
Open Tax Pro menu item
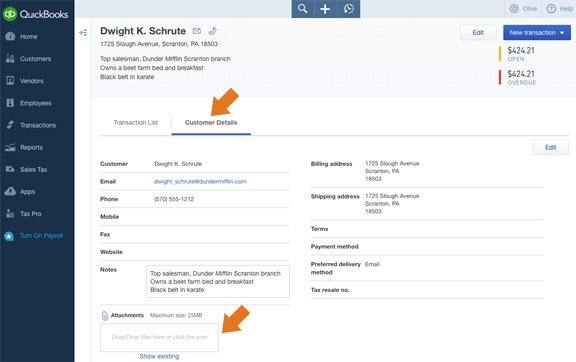point(30,214)
